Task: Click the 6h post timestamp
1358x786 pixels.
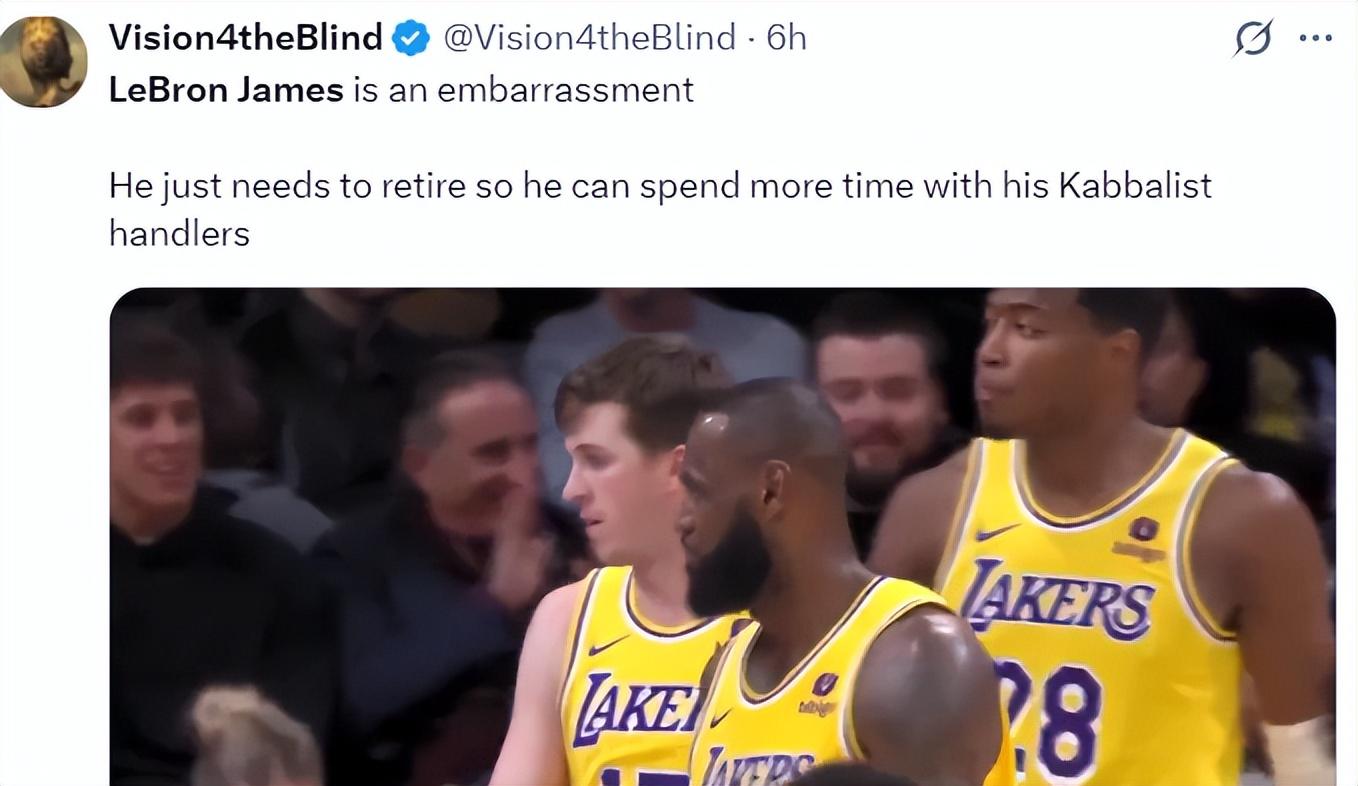Action: click(786, 38)
